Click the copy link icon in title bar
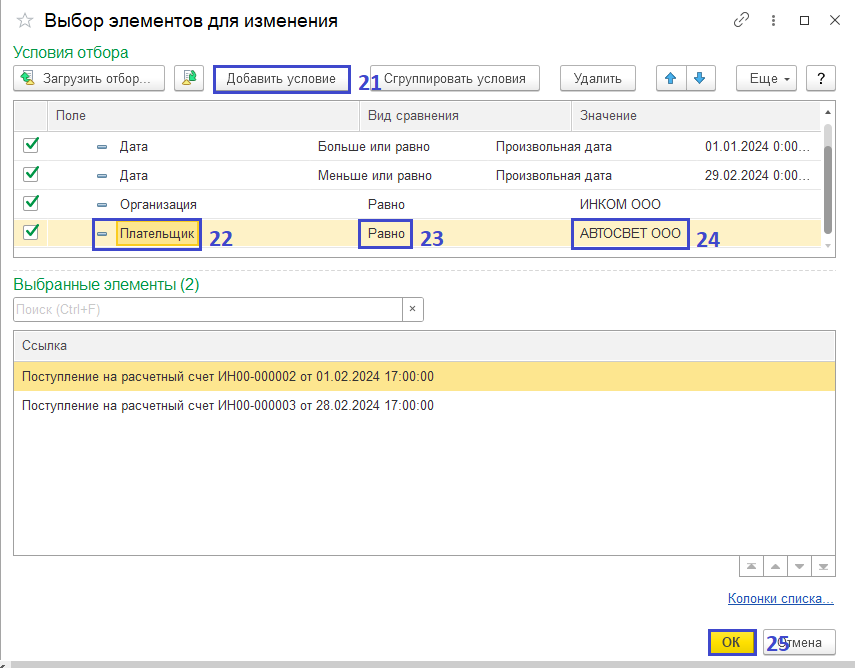The image size is (855, 668). coord(741,20)
